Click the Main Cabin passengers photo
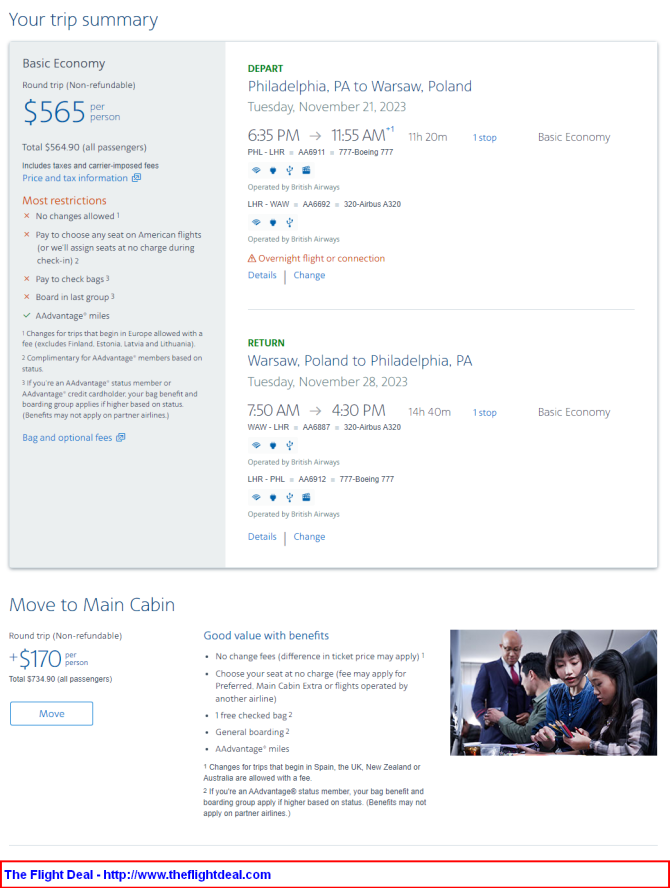The width and height of the screenshot is (670, 888). click(553, 693)
